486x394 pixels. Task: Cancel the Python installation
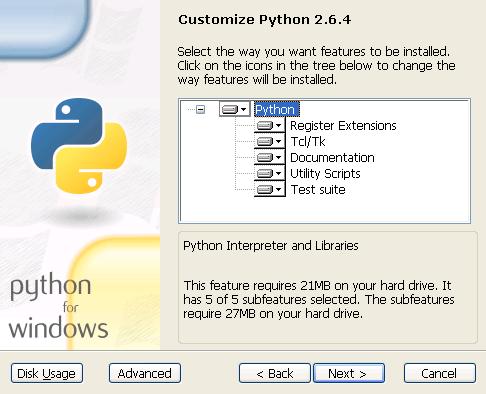pos(440,373)
